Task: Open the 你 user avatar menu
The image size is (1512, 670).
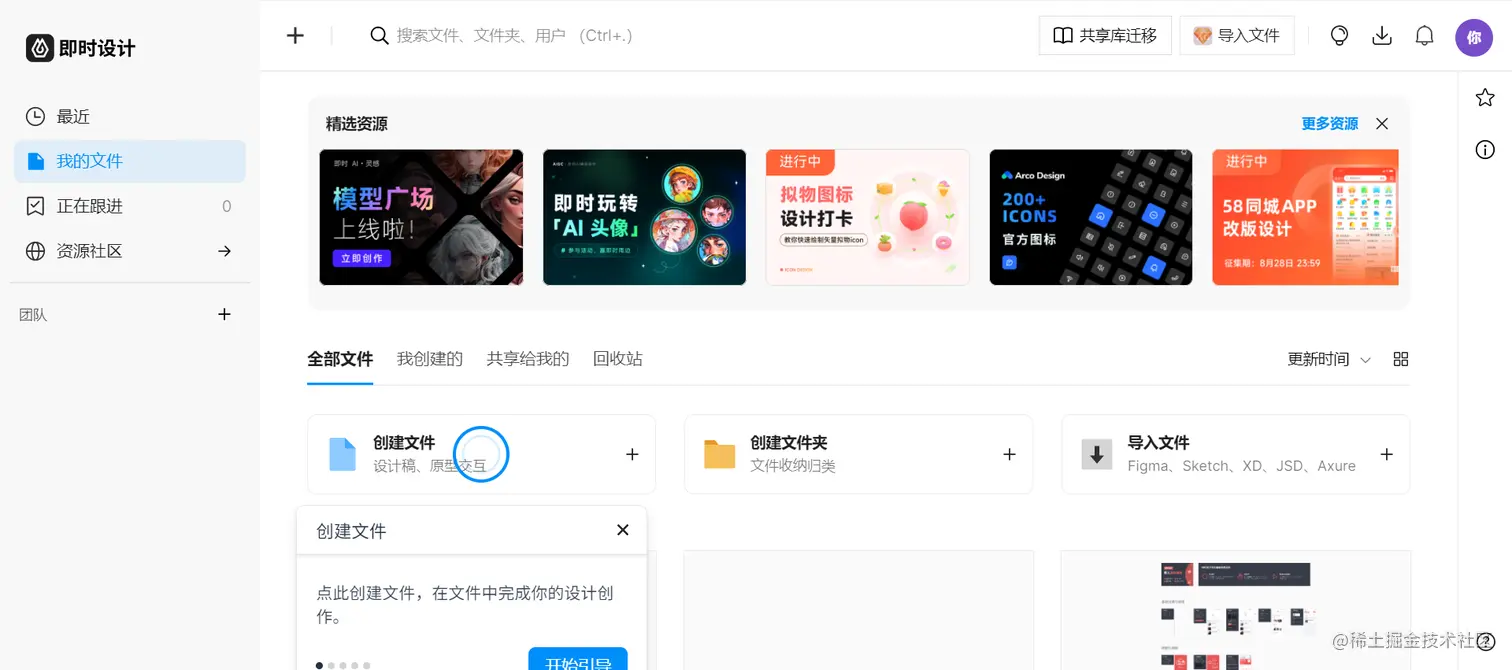Action: (1474, 38)
